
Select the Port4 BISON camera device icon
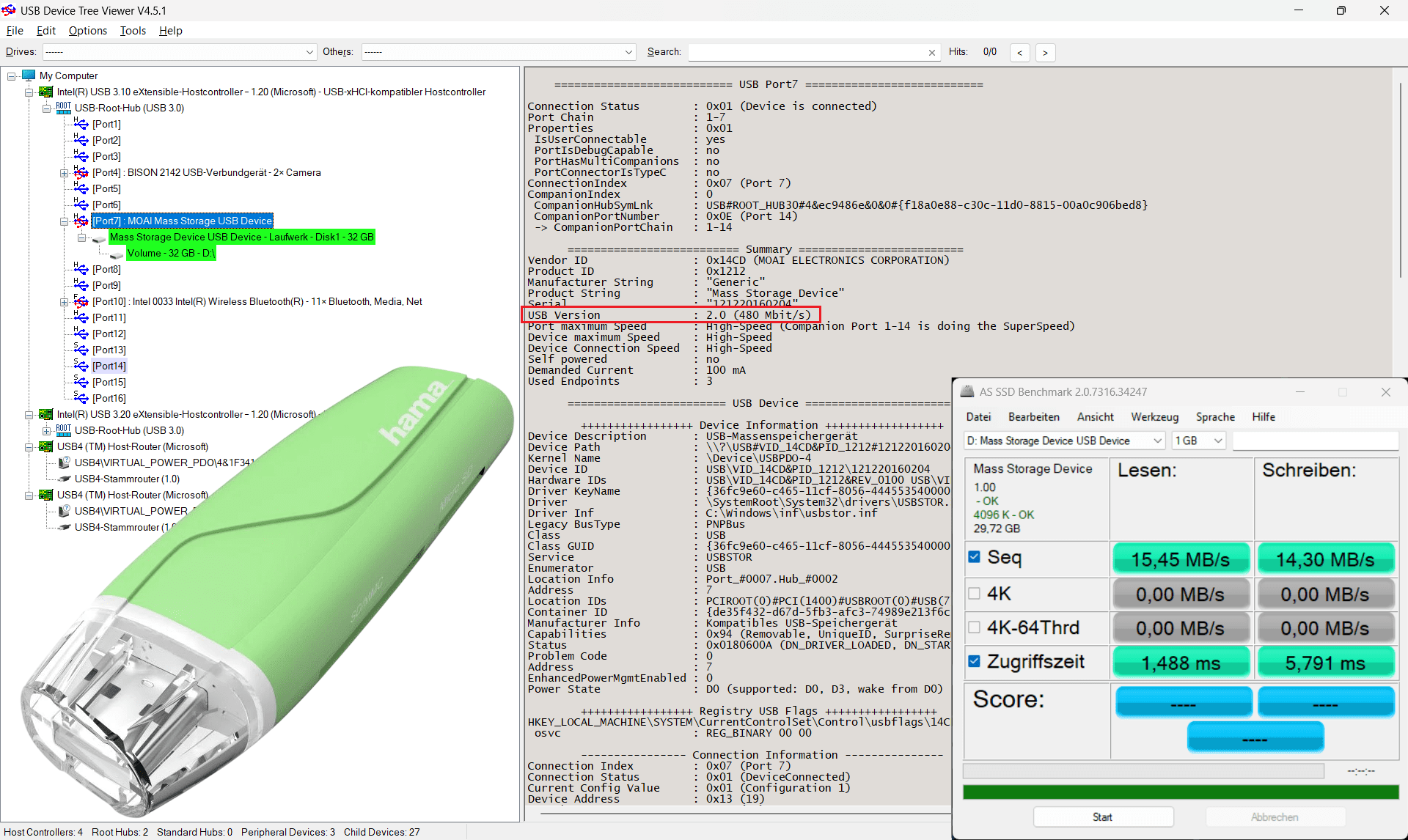click(81, 172)
